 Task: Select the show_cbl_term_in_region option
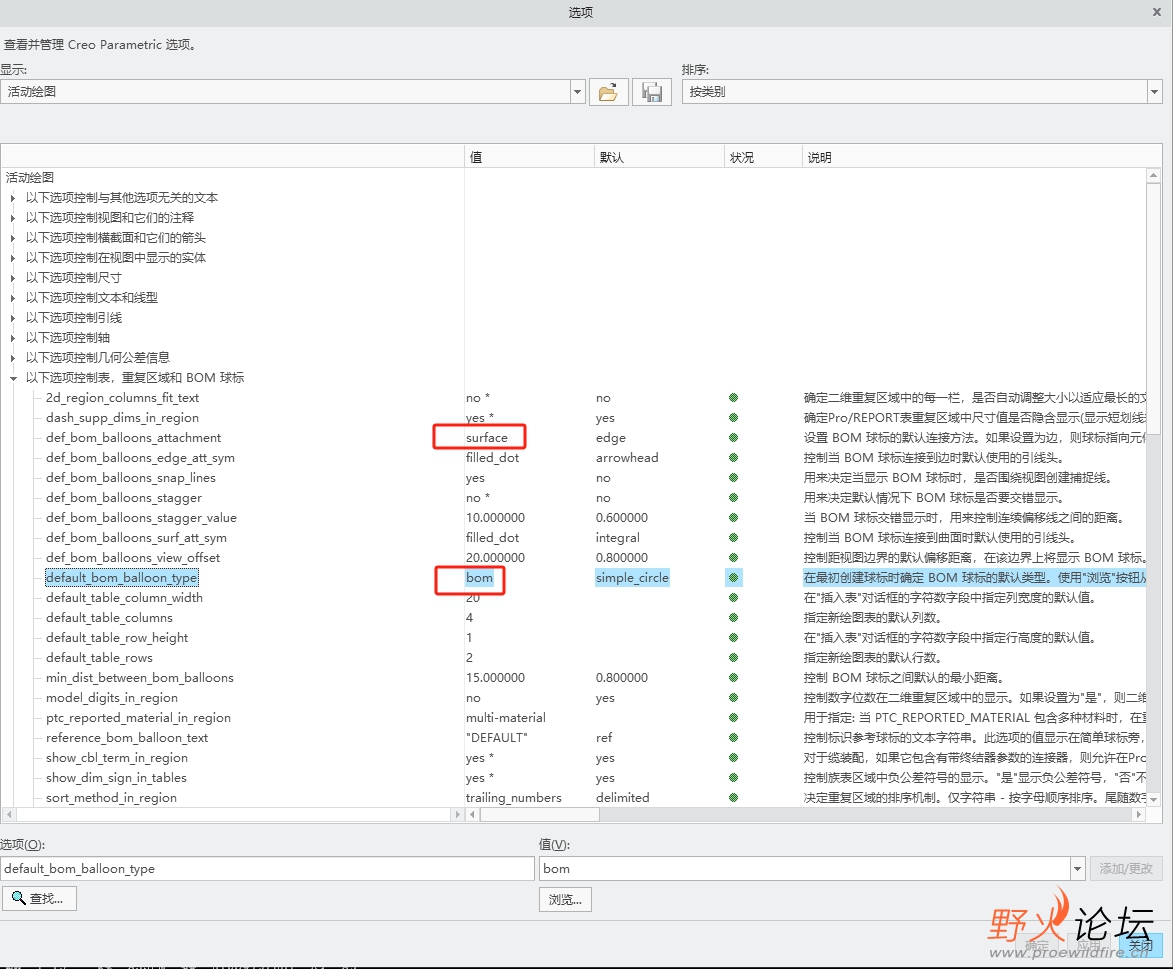(116, 758)
